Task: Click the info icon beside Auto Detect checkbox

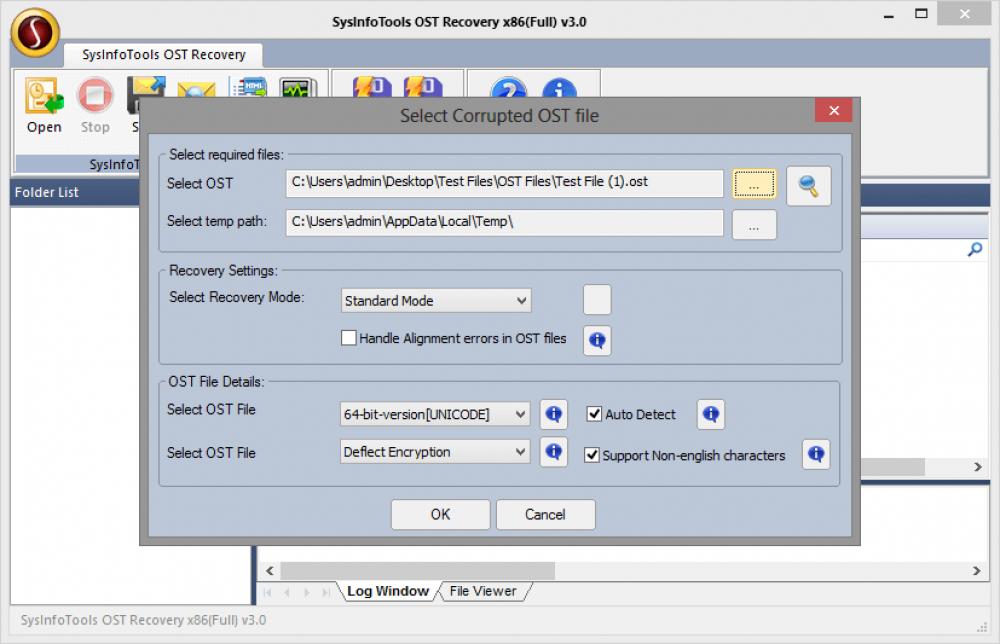Action: 710,413
